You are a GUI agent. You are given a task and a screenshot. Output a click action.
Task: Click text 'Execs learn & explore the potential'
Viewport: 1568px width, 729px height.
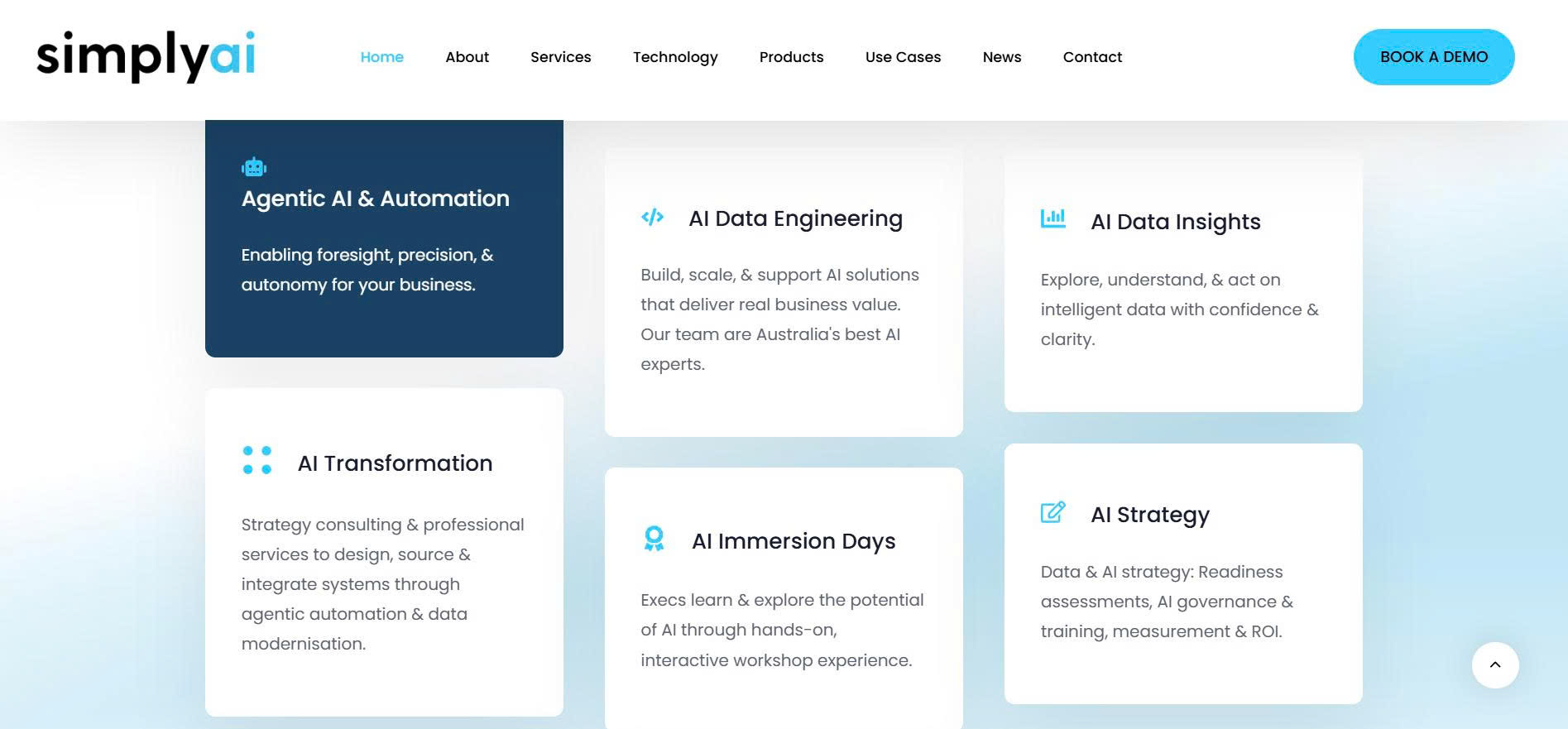coord(783,600)
